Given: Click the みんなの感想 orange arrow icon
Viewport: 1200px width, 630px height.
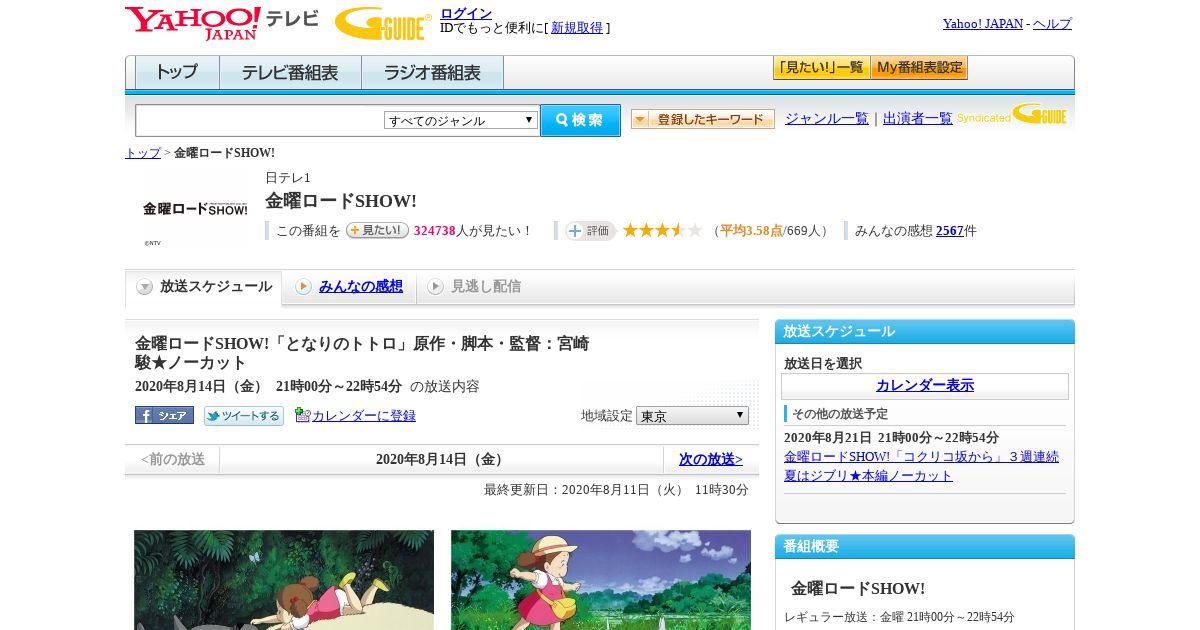Looking at the screenshot, I should 303,287.
